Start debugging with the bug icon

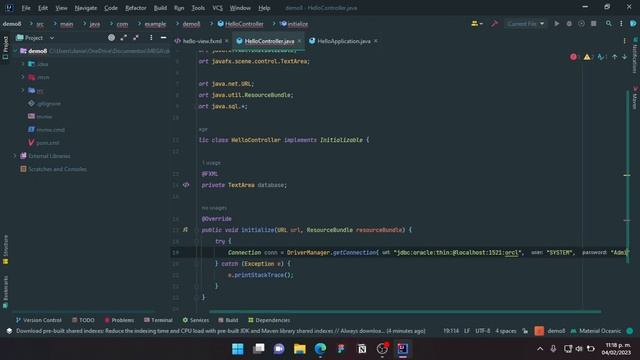[569, 24]
